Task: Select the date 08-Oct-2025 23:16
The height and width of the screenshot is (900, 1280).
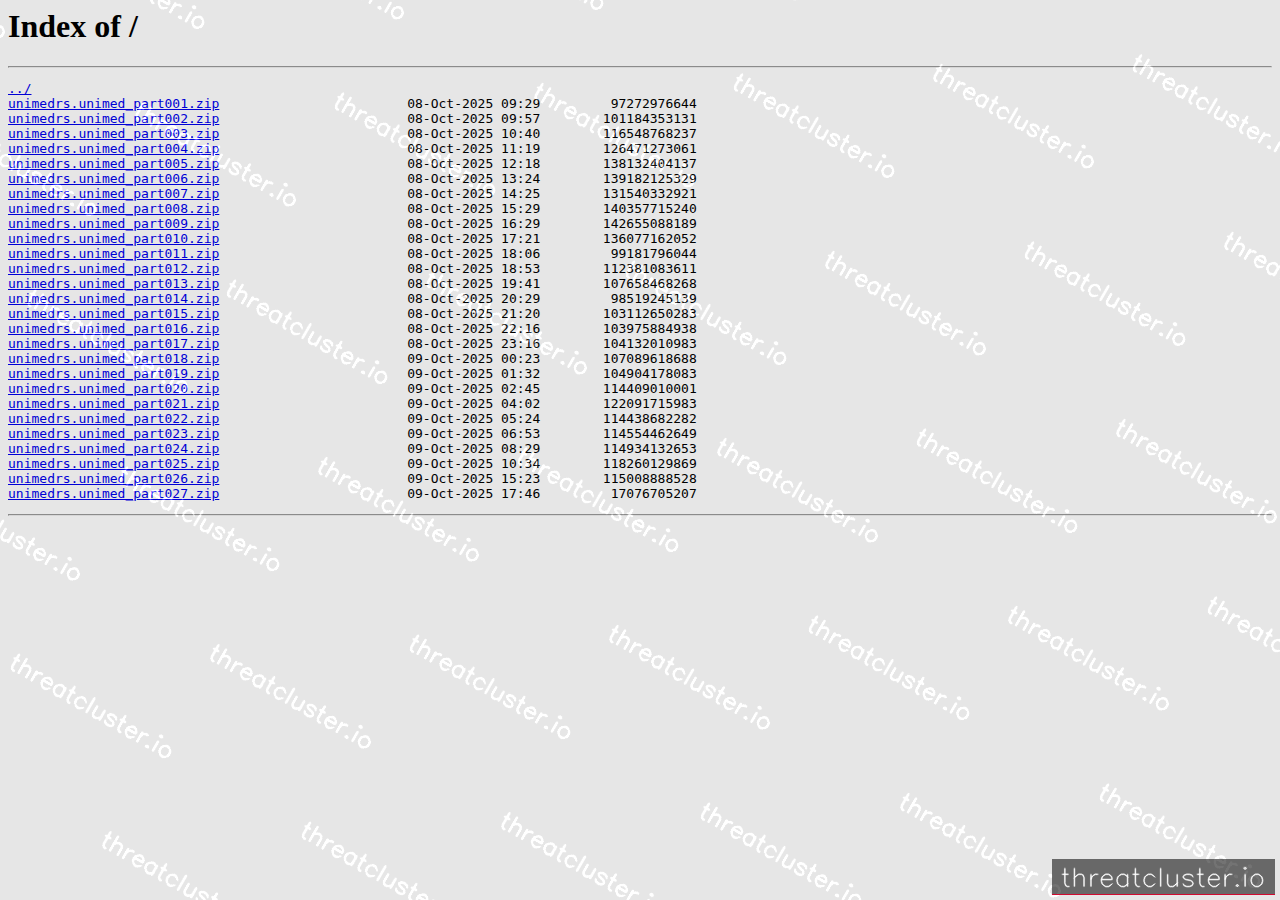Action: (474, 344)
